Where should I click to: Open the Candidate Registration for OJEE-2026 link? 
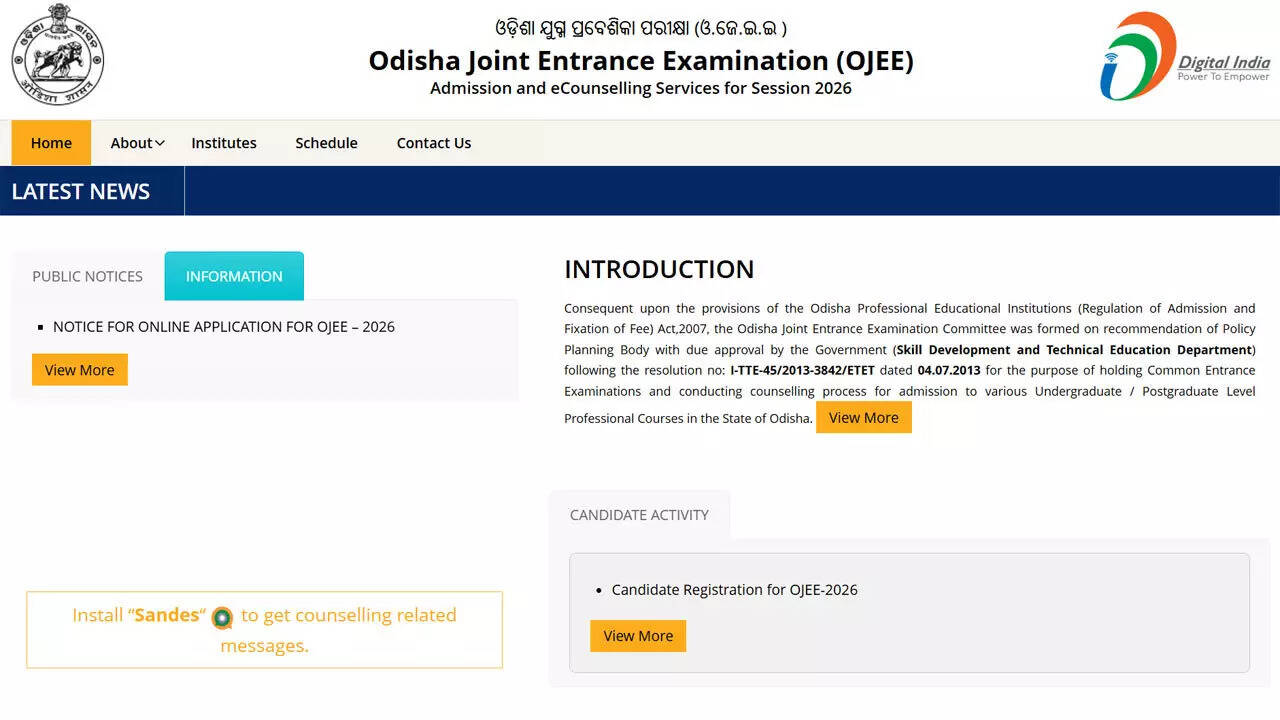(734, 589)
